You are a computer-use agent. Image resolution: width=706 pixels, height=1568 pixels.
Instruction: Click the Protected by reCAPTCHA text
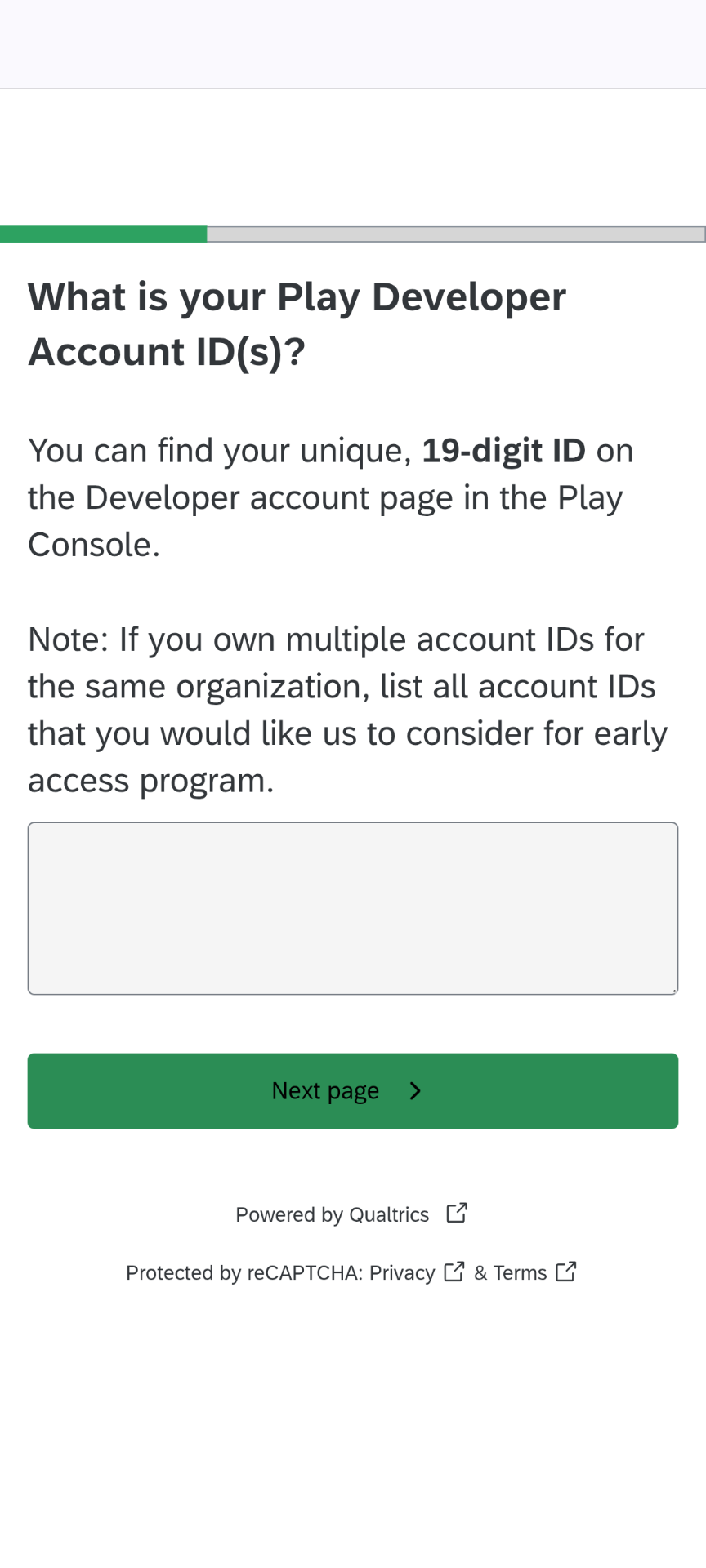[244, 1273]
